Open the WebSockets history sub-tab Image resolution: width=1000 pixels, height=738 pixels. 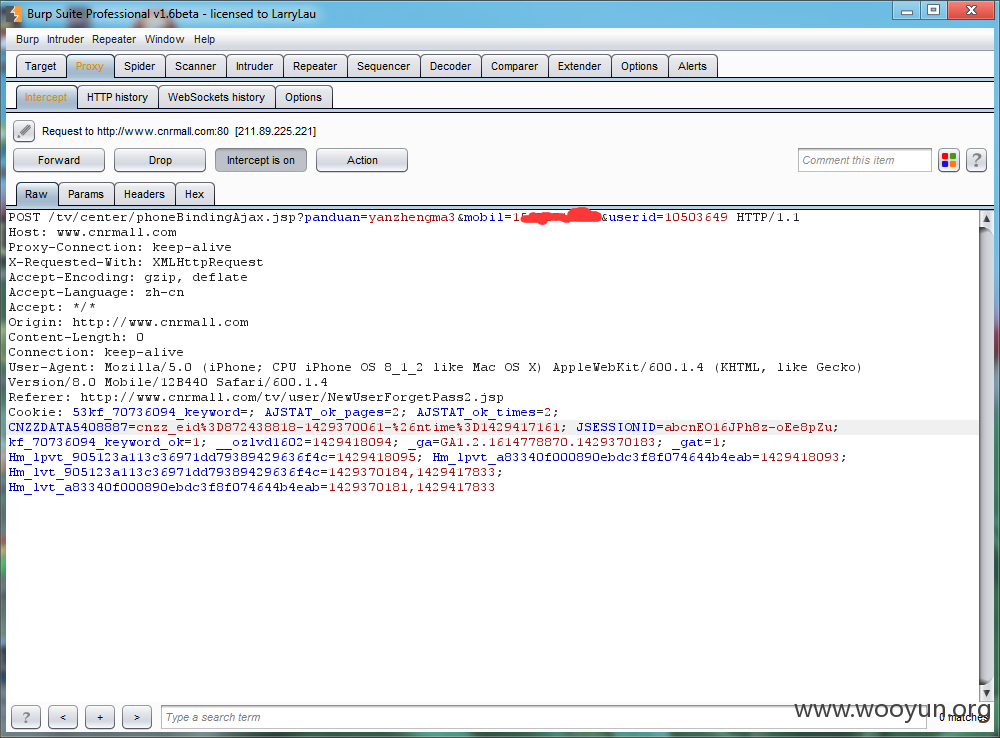(216, 97)
